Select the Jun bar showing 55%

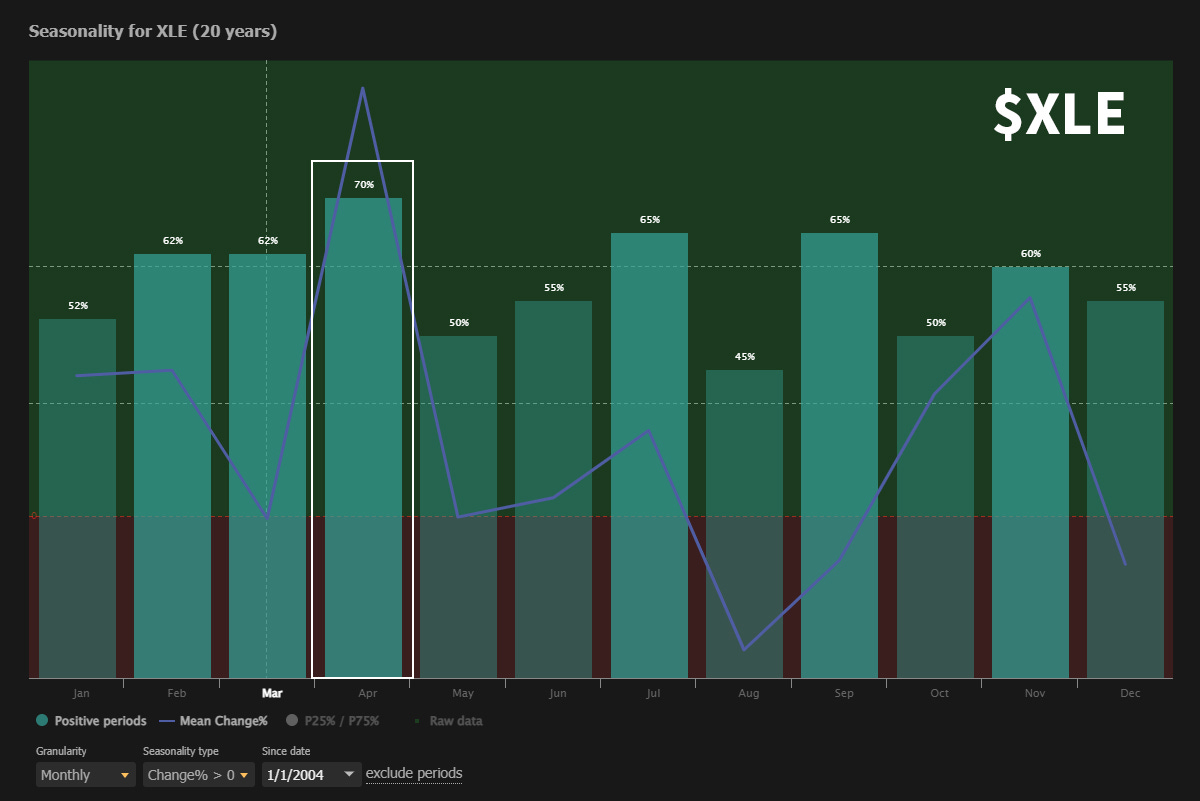point(553,489)
